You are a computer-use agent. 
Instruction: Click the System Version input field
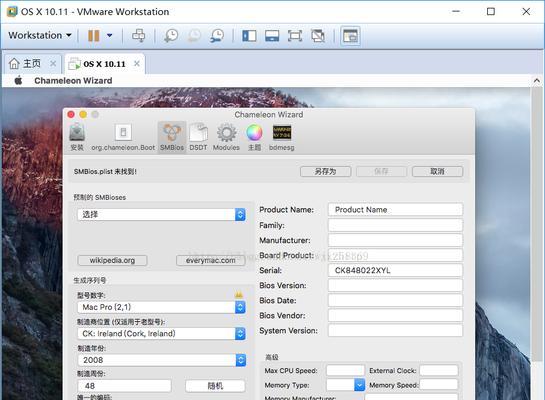395,330
